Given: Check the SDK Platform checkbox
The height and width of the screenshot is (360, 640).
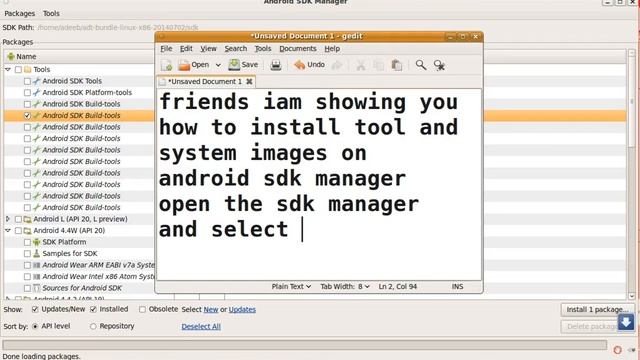Looking at the screenshot, I should (27, 242).
